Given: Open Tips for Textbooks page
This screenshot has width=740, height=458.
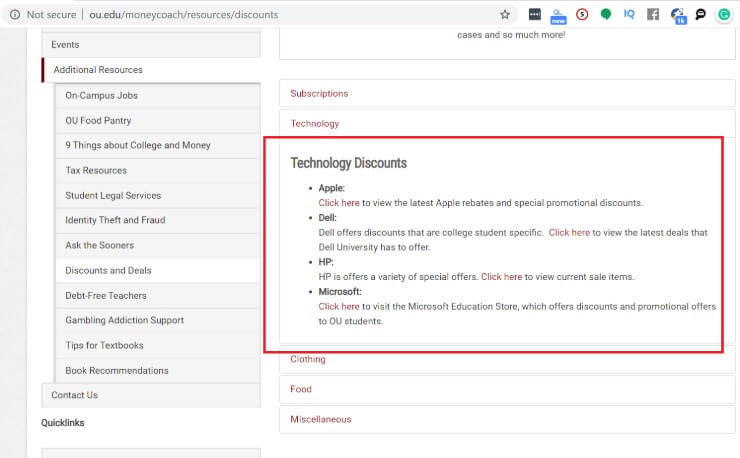Looking at the screenshot, I should pyautogui.click(x=158, y=346).
